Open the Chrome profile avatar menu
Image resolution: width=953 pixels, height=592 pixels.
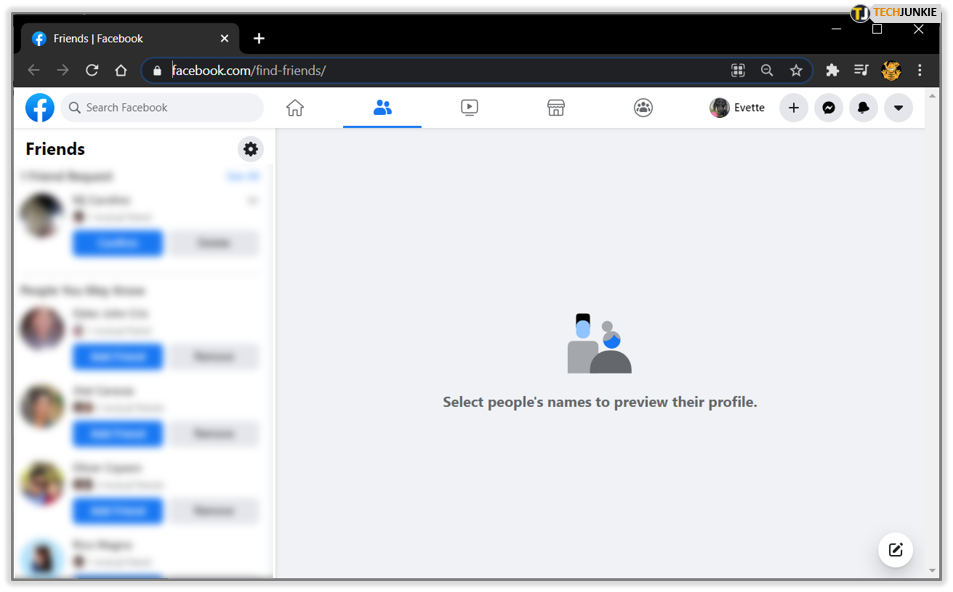[x=889, y=70]
